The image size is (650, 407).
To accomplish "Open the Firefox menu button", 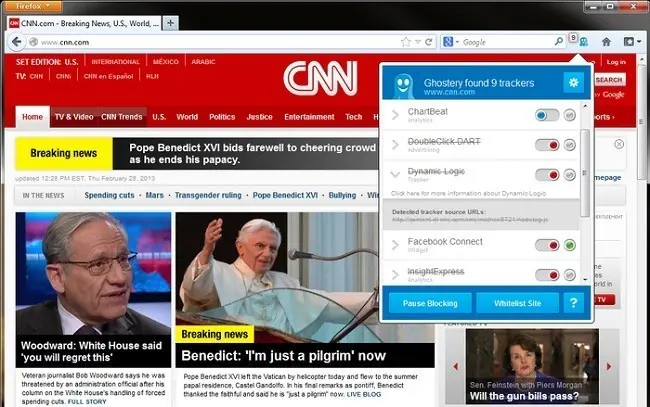I will 34,6.
